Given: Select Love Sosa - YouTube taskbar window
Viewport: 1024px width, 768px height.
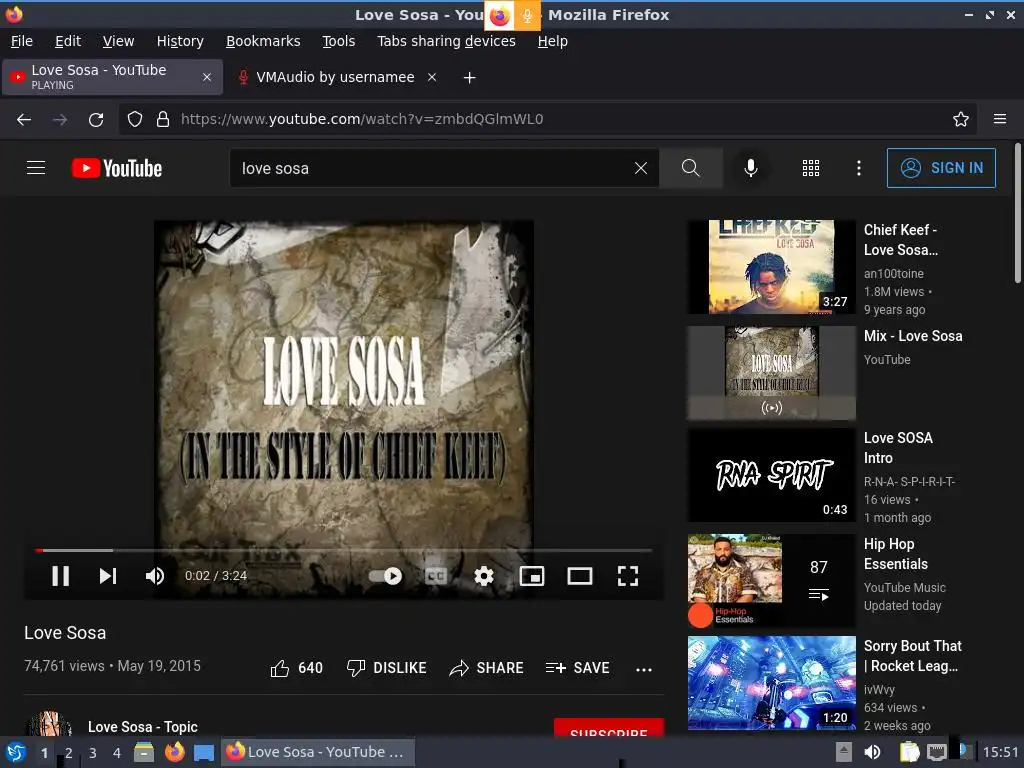Looking at the screenshot, I should (x=317, y=752).
